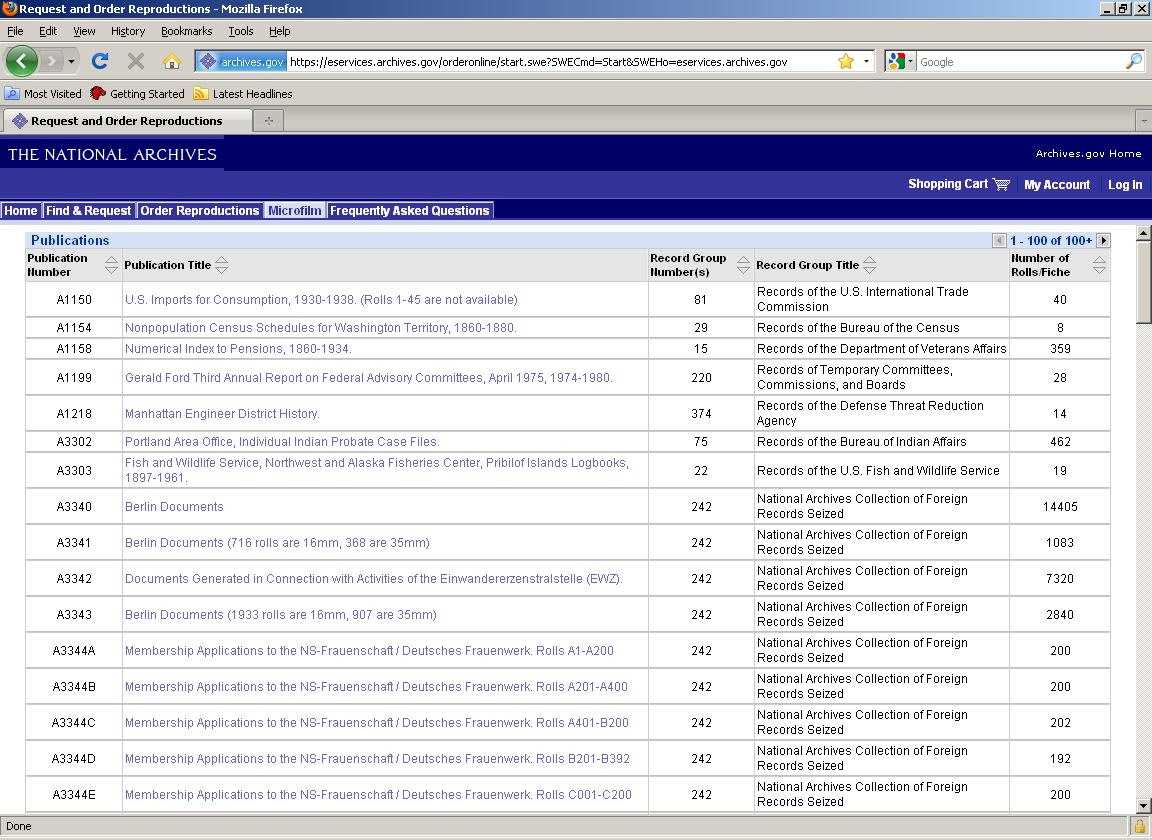This screenshot has height=840, width=1152.
Task: Click the A3343 publication number cell
Action: pyautogui.click(x=74, y=614)
